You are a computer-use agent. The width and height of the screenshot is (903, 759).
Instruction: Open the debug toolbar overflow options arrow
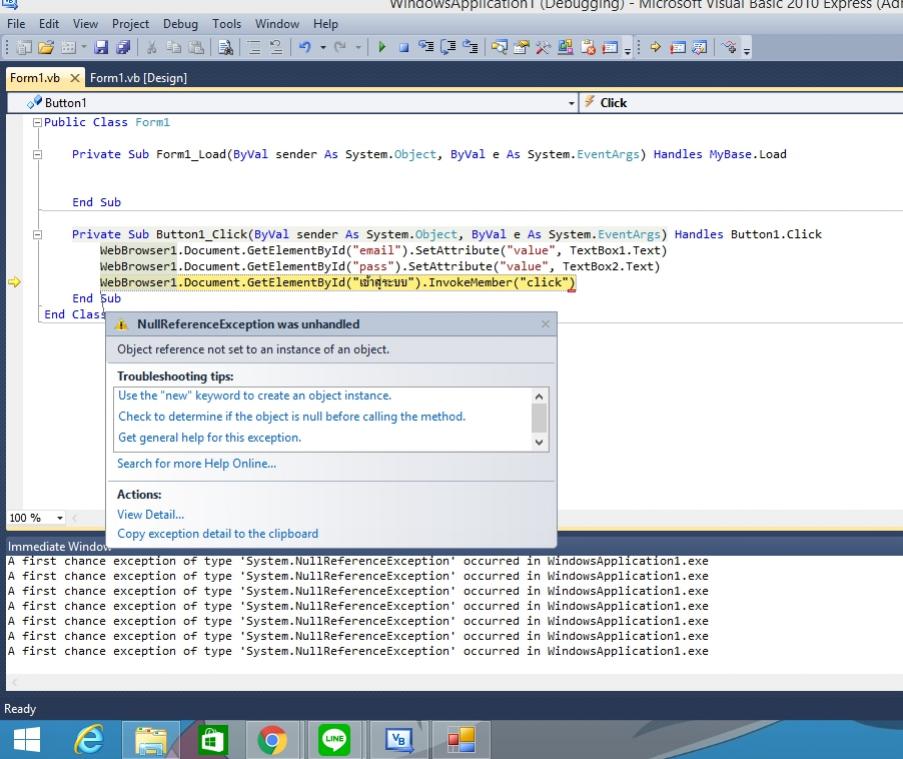pos(747,50)
